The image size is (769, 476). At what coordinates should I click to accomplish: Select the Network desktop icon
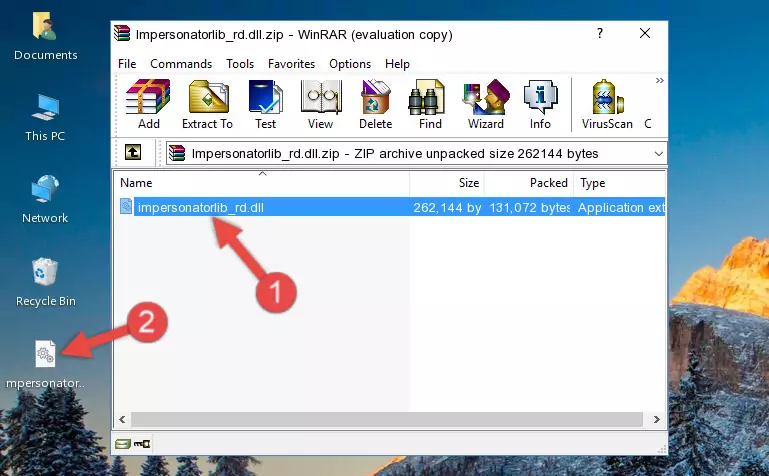[45, 200]
